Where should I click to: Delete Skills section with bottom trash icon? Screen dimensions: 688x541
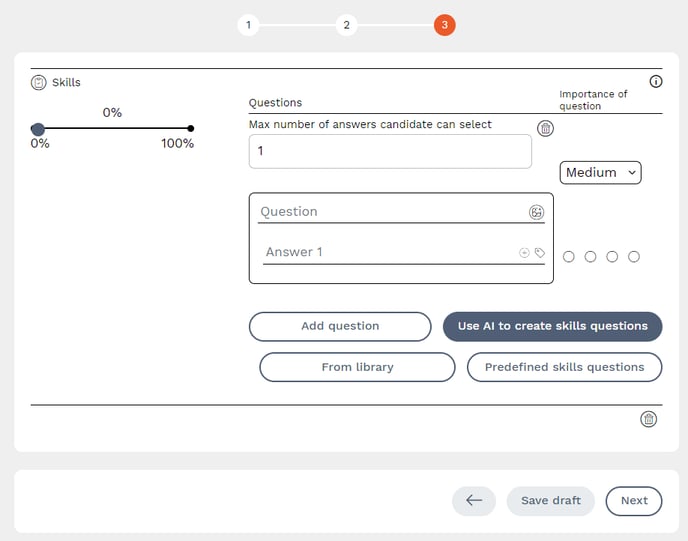tap(648, 419)
